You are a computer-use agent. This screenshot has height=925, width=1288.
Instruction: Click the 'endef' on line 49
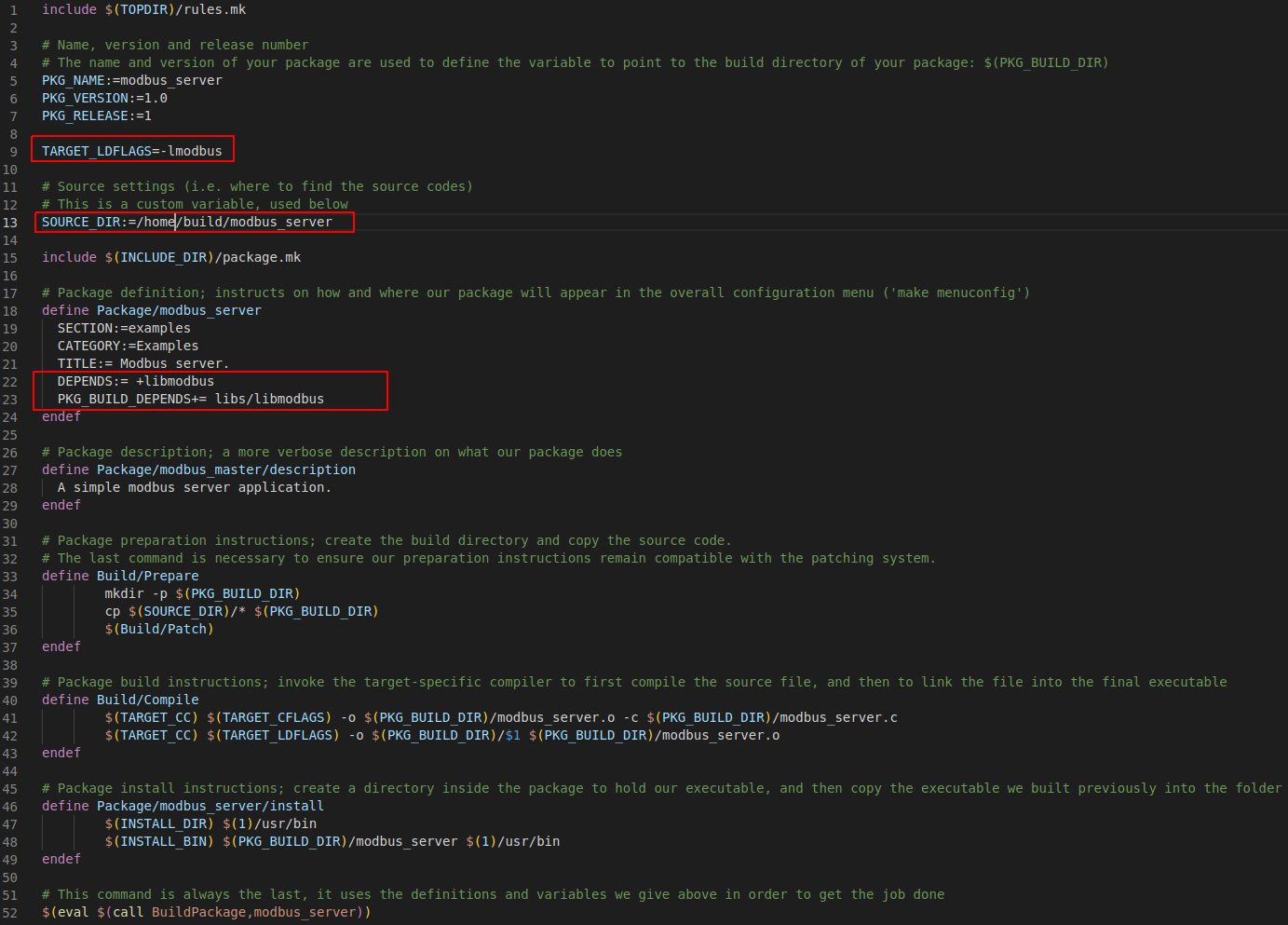tap(61, 859)
